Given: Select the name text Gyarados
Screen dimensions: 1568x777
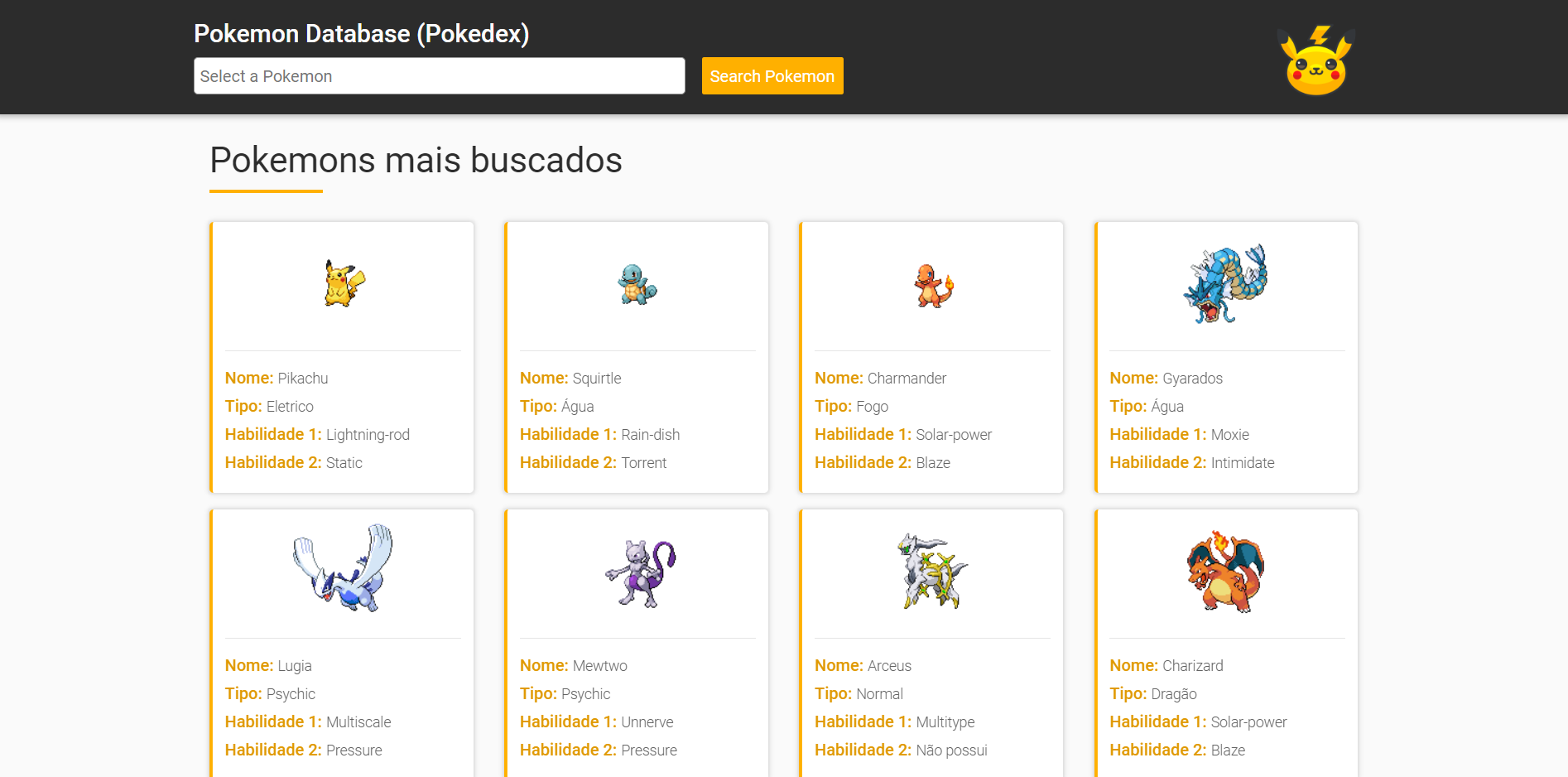Looking at the screenshot, I should 1192,379.
